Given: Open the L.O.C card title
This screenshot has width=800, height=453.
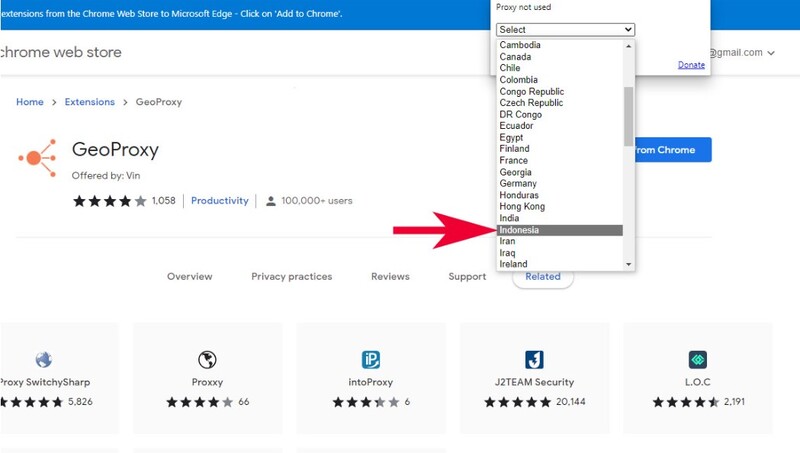Looking at the screenshot, I should 697,382.
